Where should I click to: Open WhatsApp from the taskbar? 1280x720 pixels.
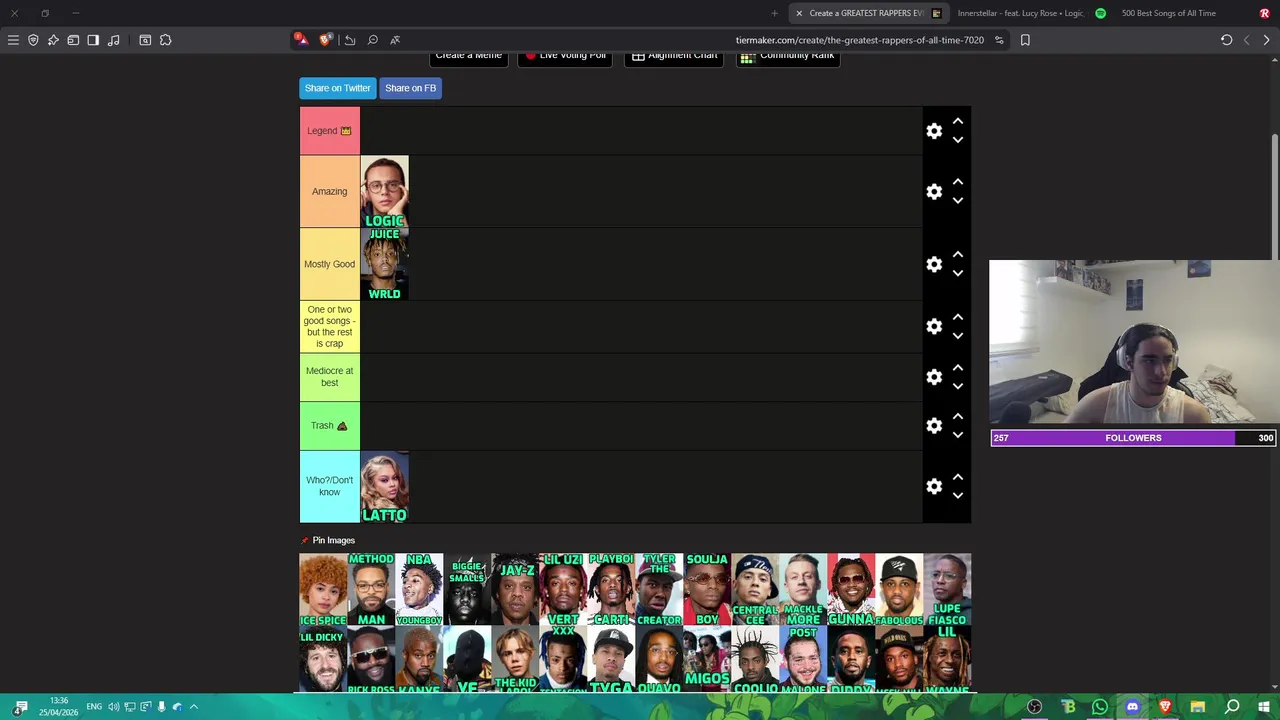coord(1099,707)
